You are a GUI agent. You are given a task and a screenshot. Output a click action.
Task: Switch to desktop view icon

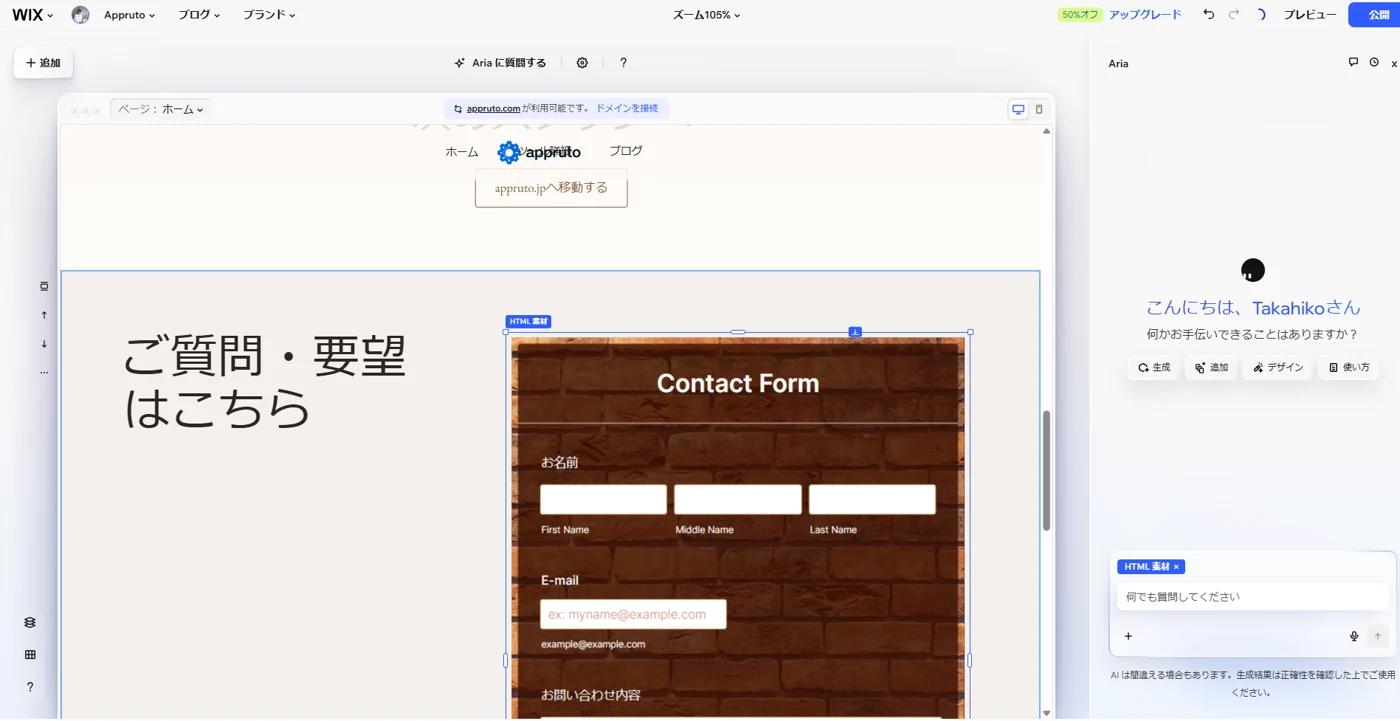point(1018,109)
